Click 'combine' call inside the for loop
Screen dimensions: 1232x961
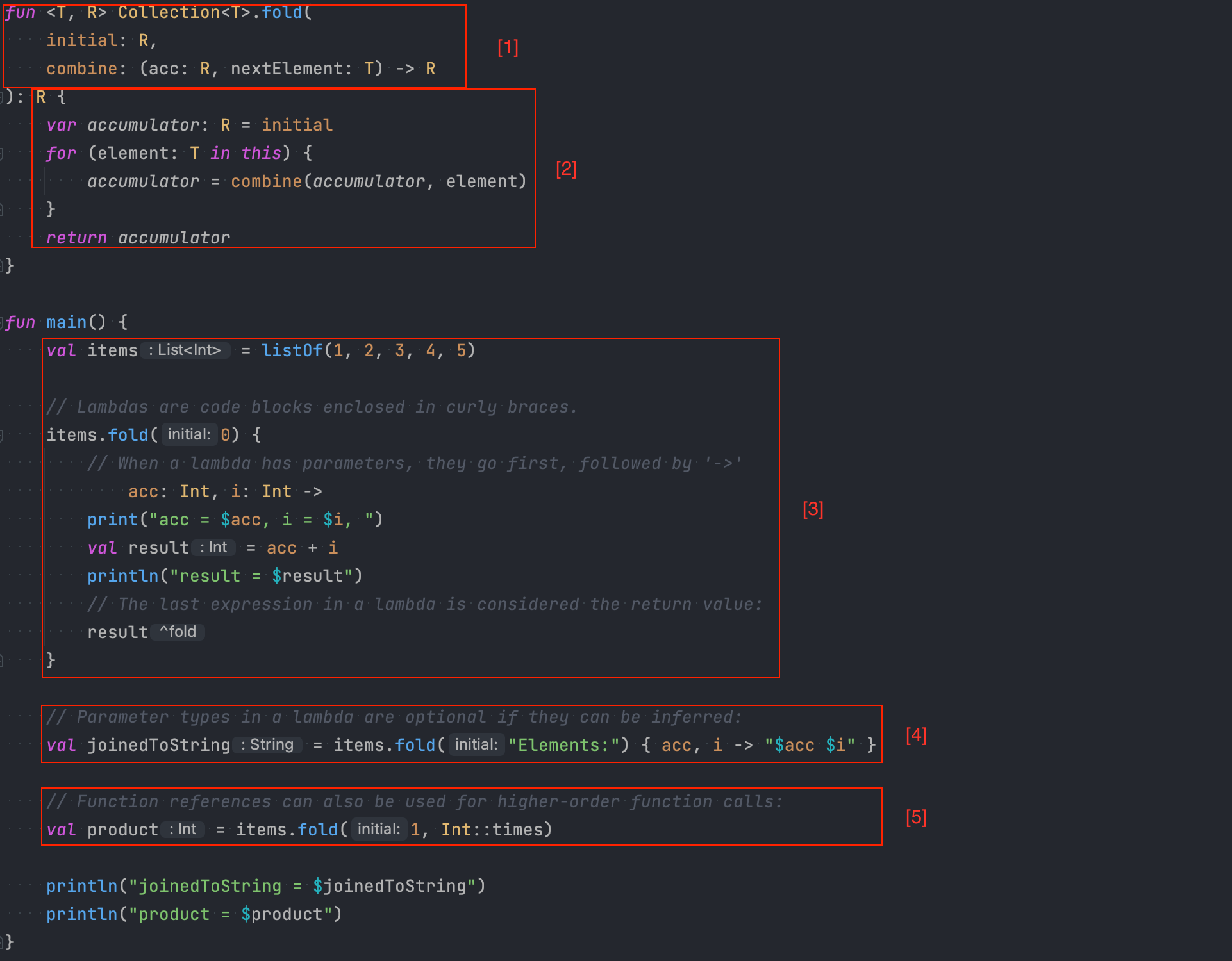pos(266,181)
